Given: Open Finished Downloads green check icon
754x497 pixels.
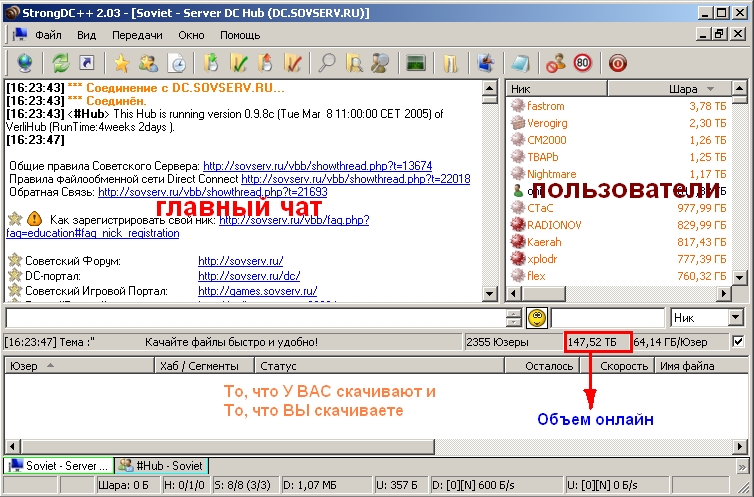Looking at the screenshot, I should tap(239, 63).
